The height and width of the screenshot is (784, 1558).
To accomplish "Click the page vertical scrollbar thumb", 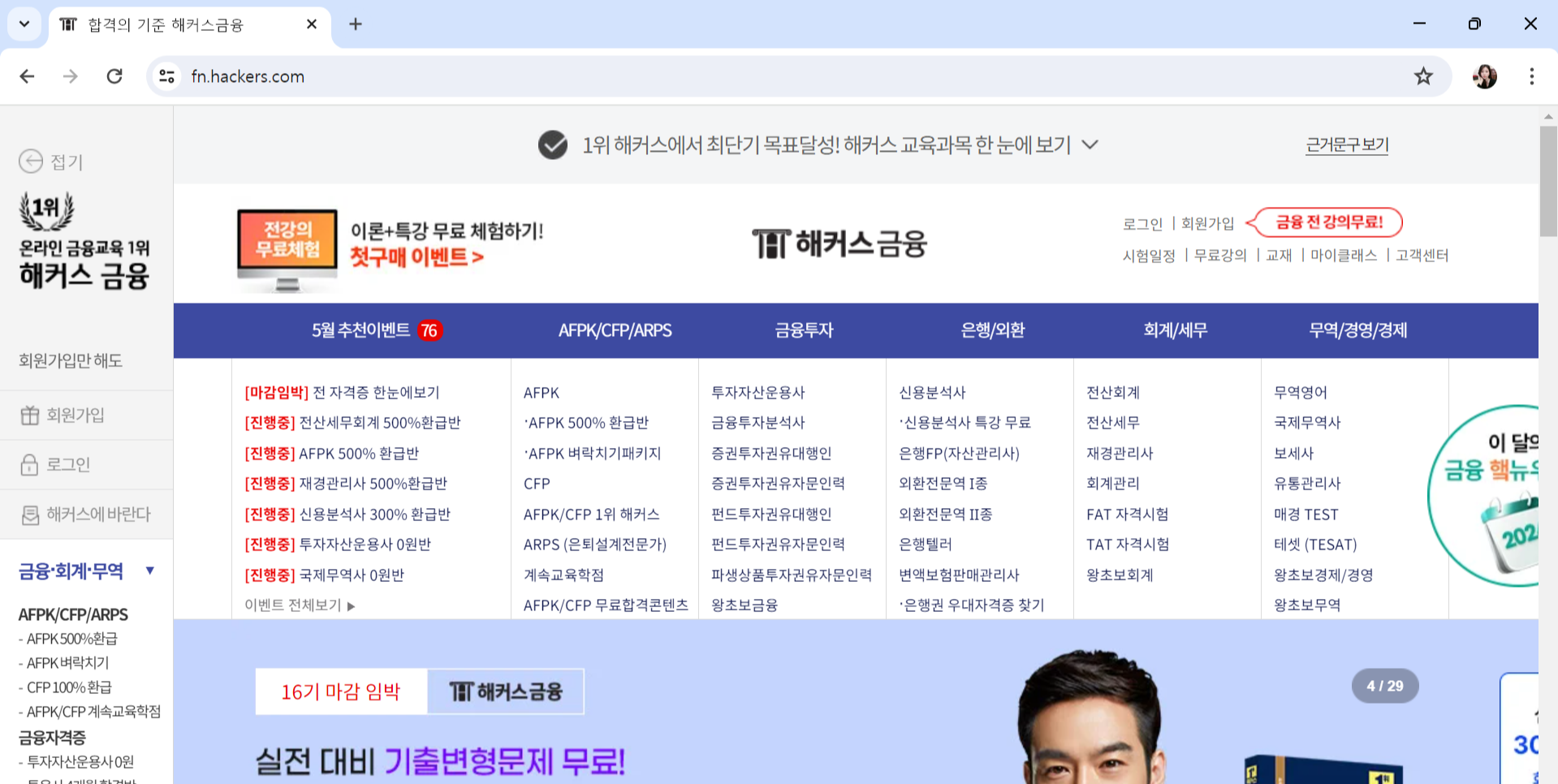I will point(1548,181).
